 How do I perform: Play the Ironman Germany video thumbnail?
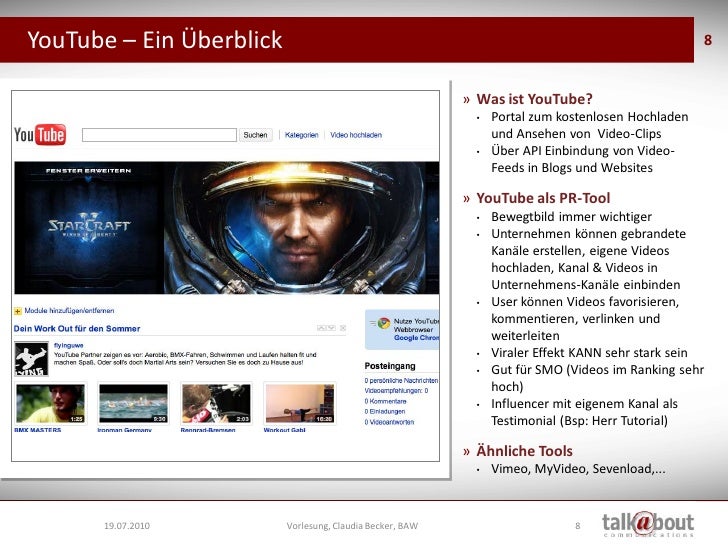coord(133,403)
